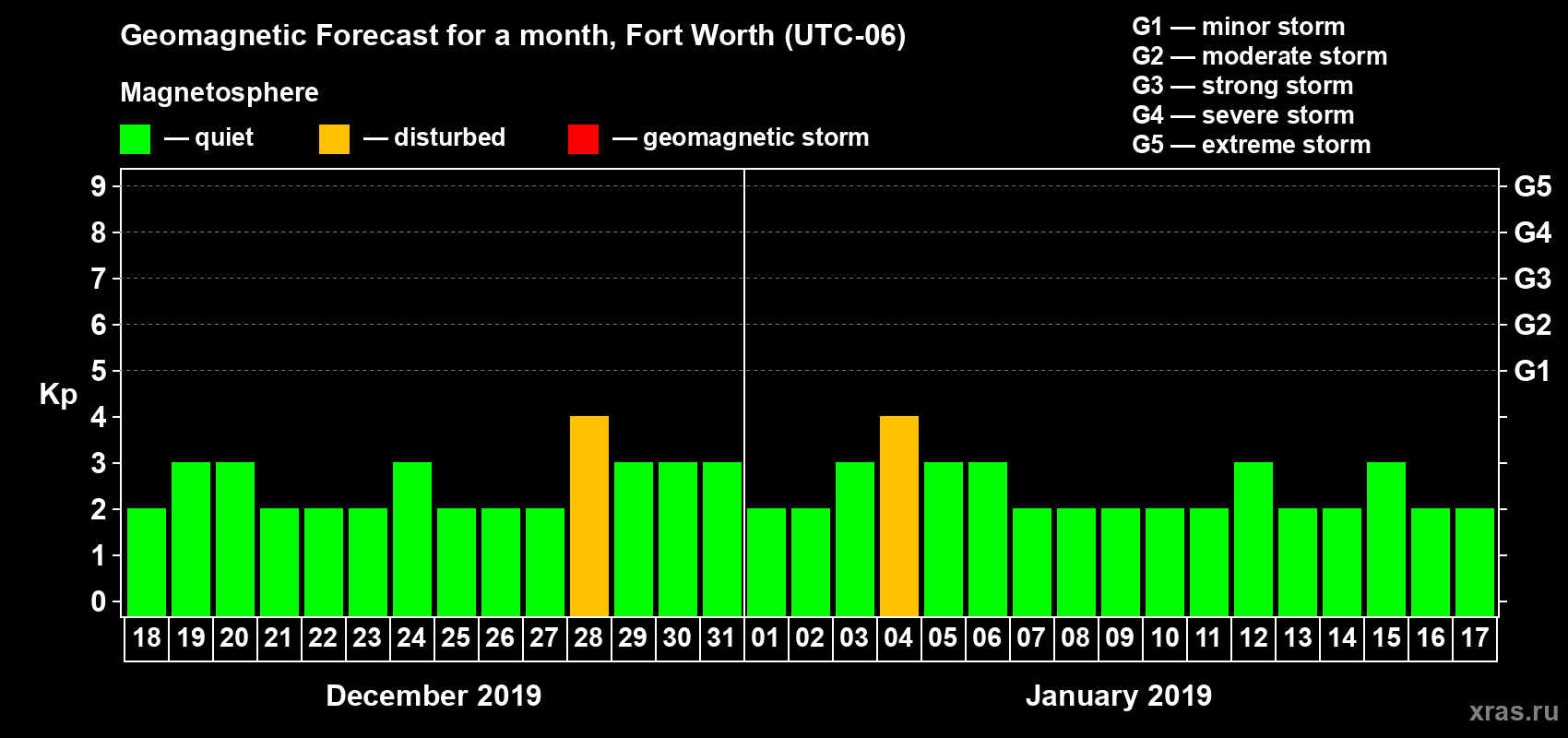
Task: Click the 'G2 — moderate storm' legend text
Action: (1260, 56)
